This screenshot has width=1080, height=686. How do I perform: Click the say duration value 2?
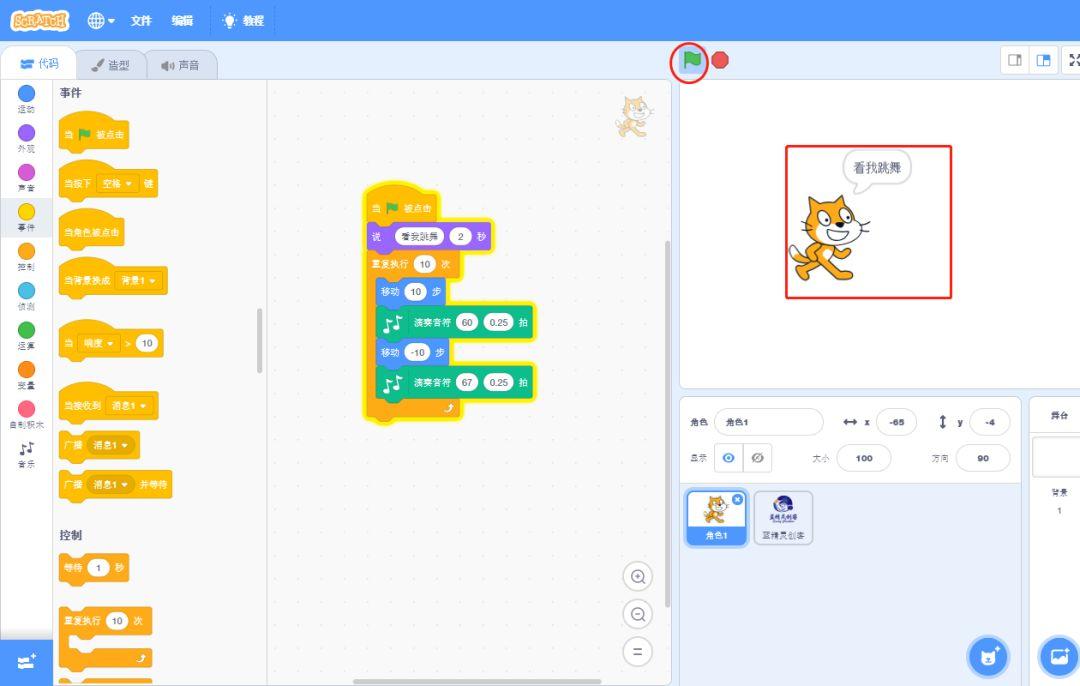coord(460,237)
